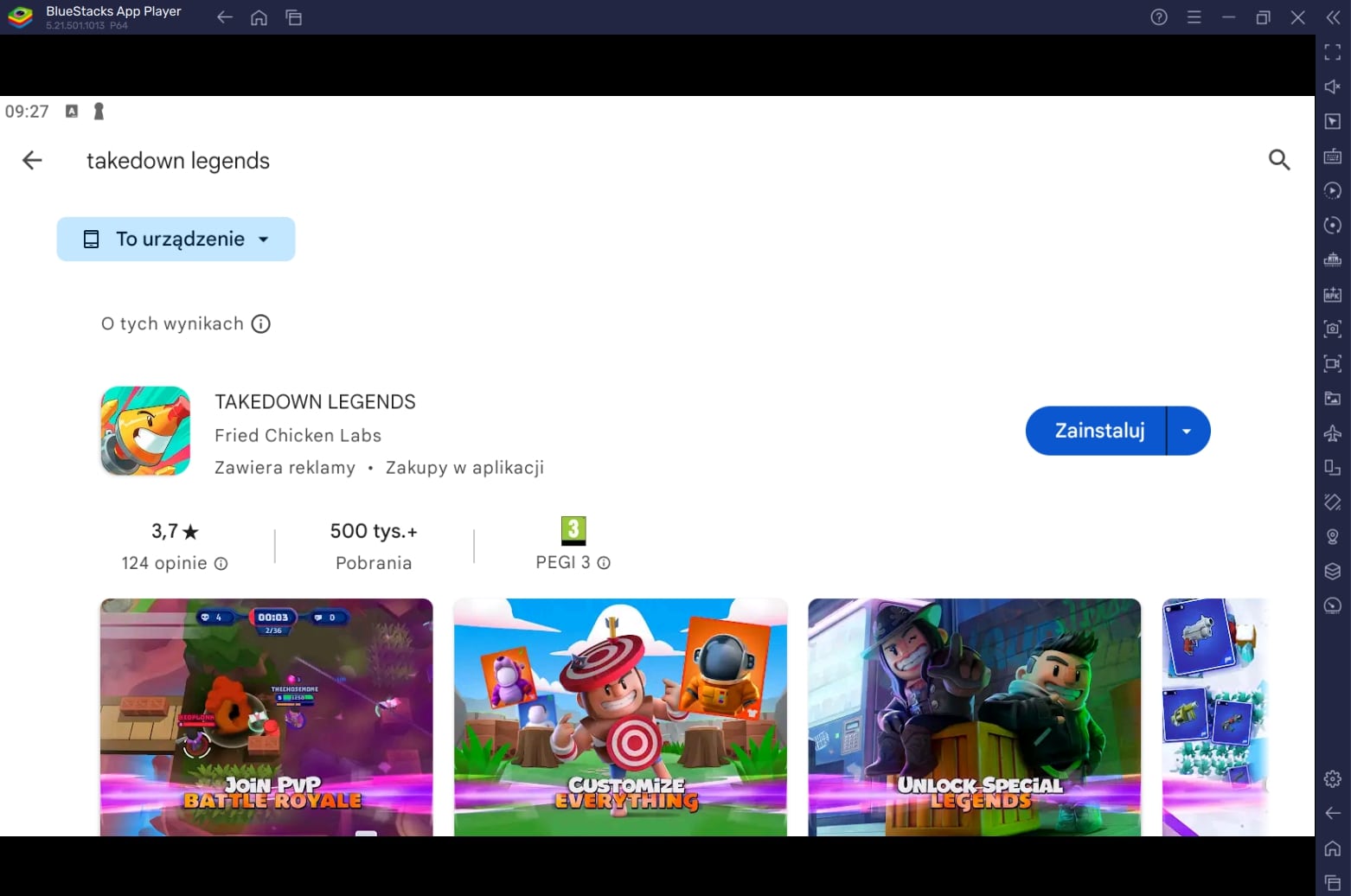Click Zakupy w aplikacji label
Image resolution: width=1351 pixels, height=896 pixels.
[464, 468]
